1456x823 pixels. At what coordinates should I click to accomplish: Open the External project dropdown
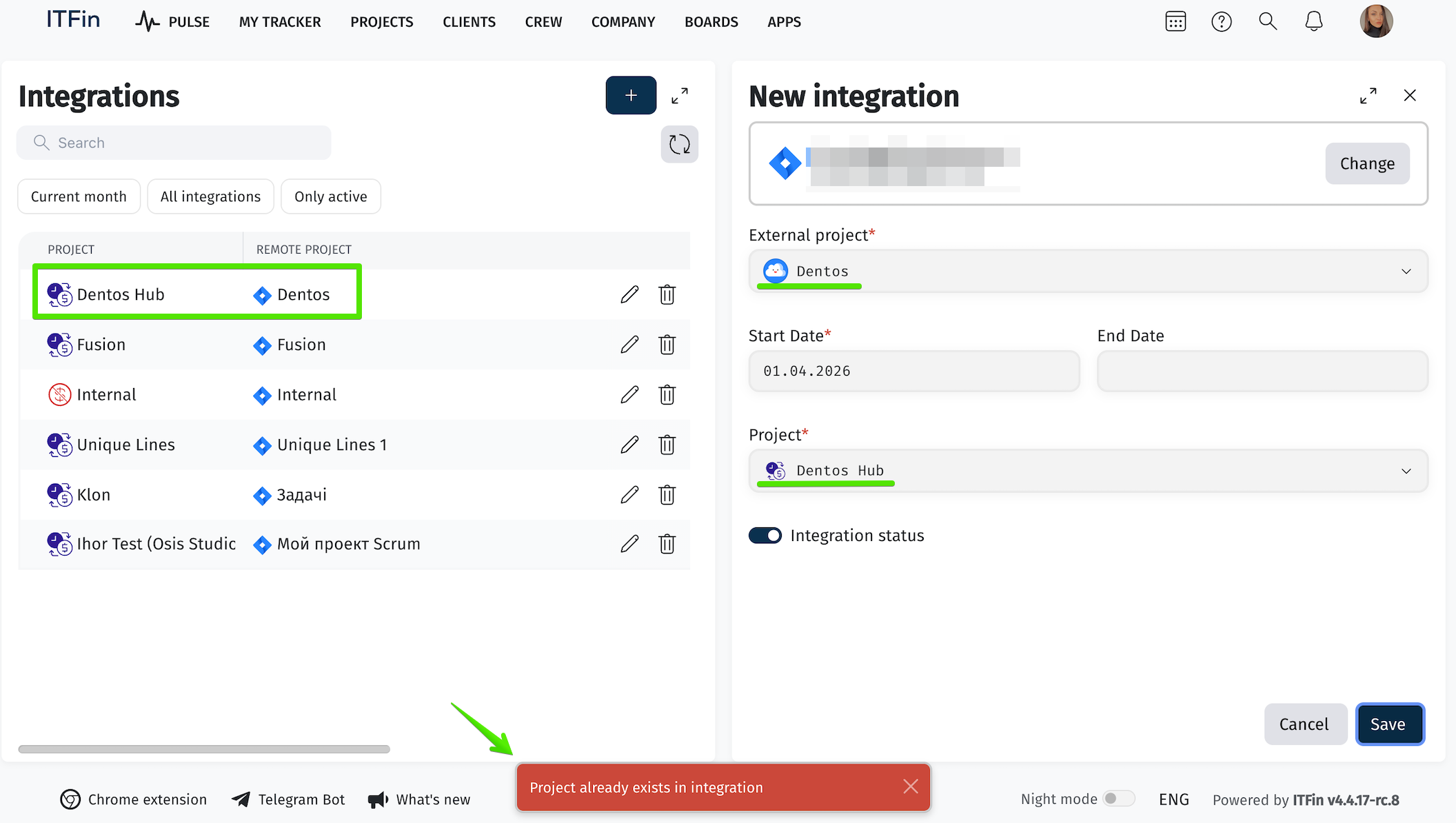[1088, 272]
